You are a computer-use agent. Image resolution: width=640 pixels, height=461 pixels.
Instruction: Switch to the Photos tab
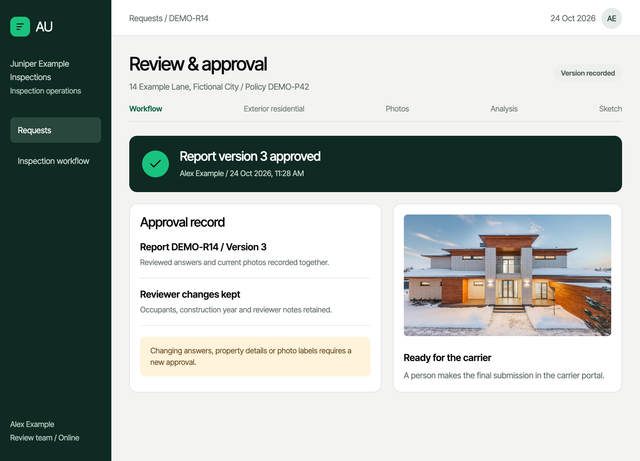point(397,109)
